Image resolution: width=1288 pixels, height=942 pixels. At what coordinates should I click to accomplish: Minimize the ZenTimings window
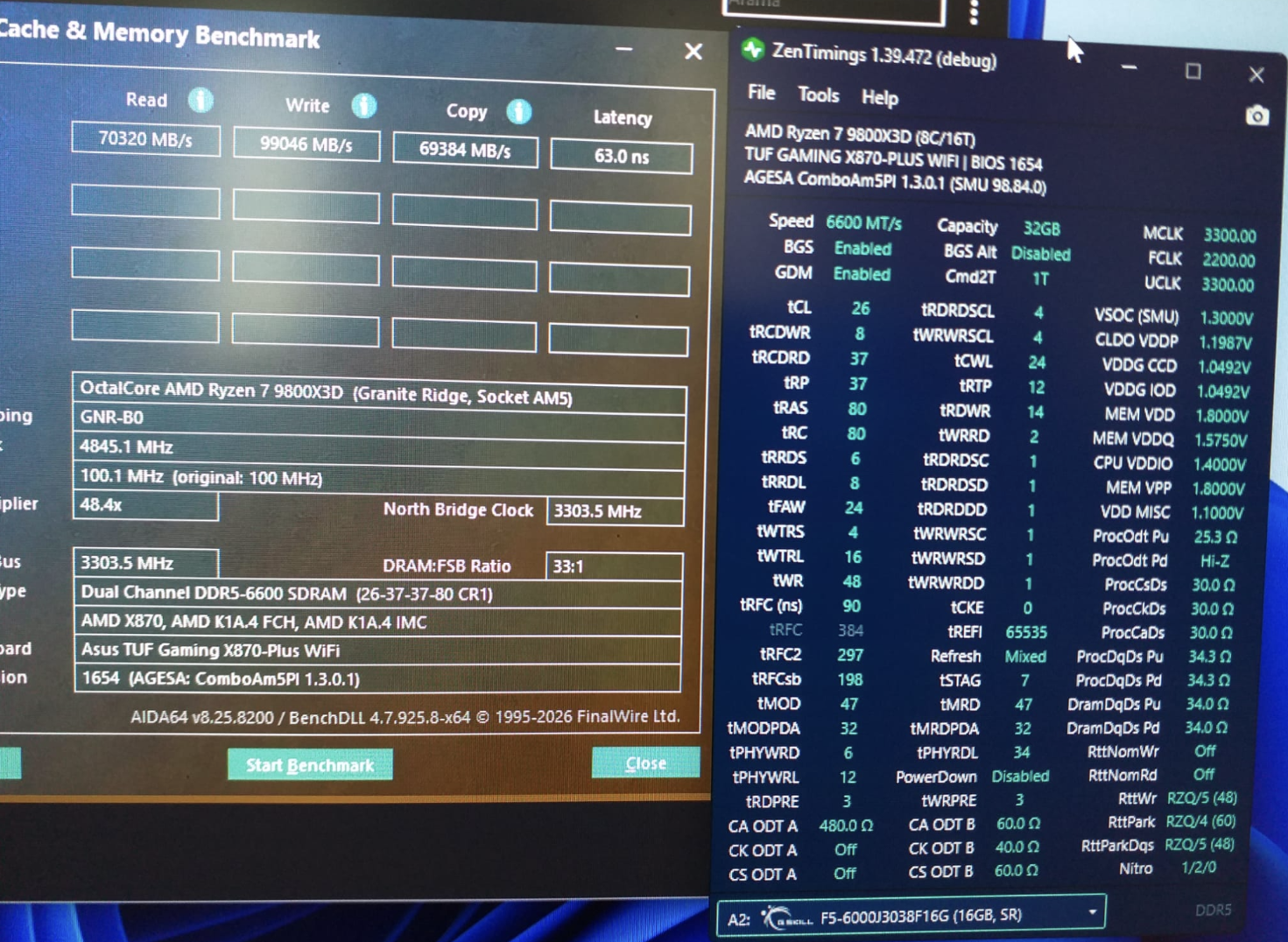(1129, 67)
